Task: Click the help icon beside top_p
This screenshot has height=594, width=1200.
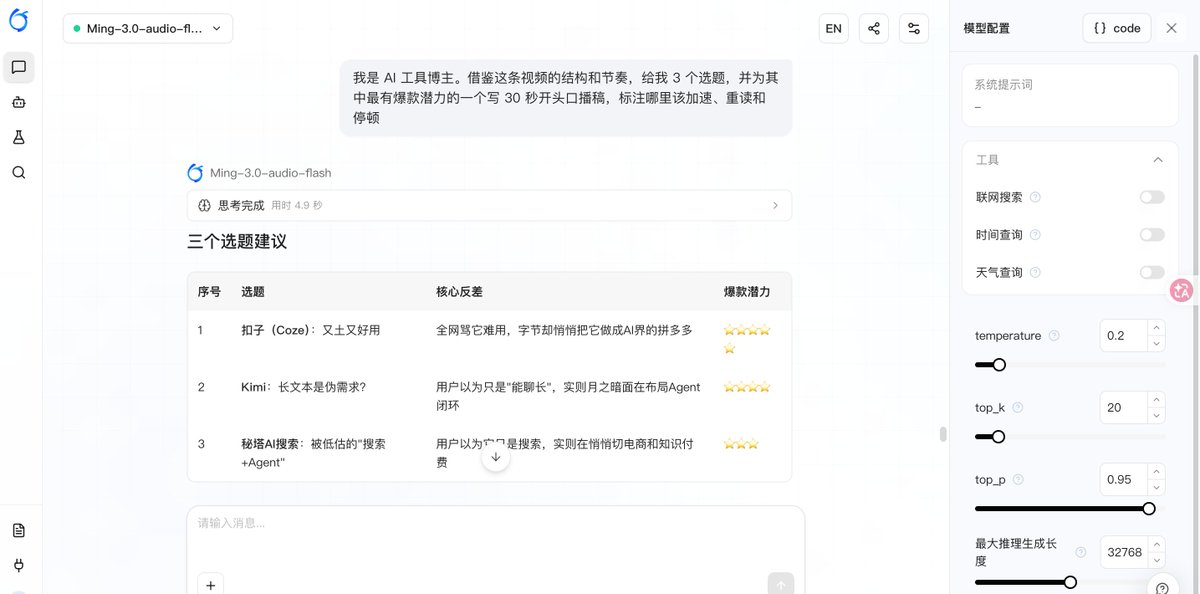Action: (x=1019, y=480)
